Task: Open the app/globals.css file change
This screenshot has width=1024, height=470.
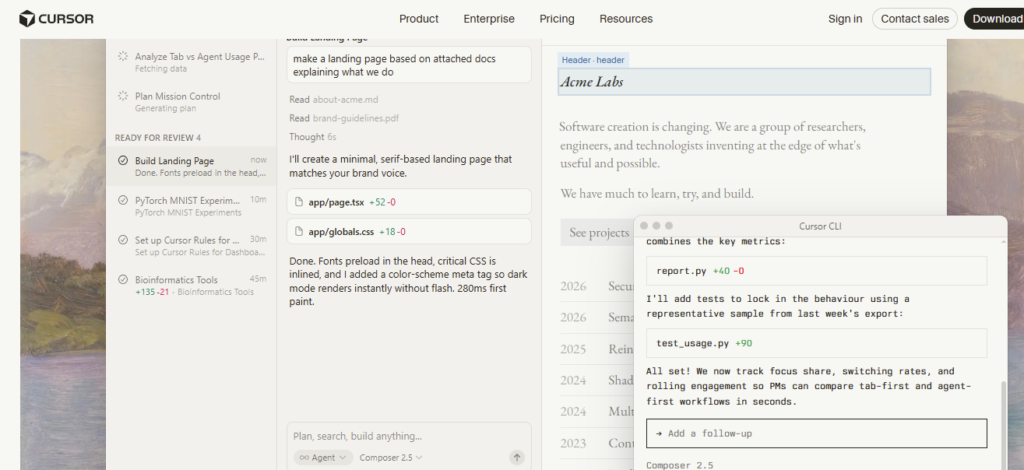Action: [x=409, y=232]
